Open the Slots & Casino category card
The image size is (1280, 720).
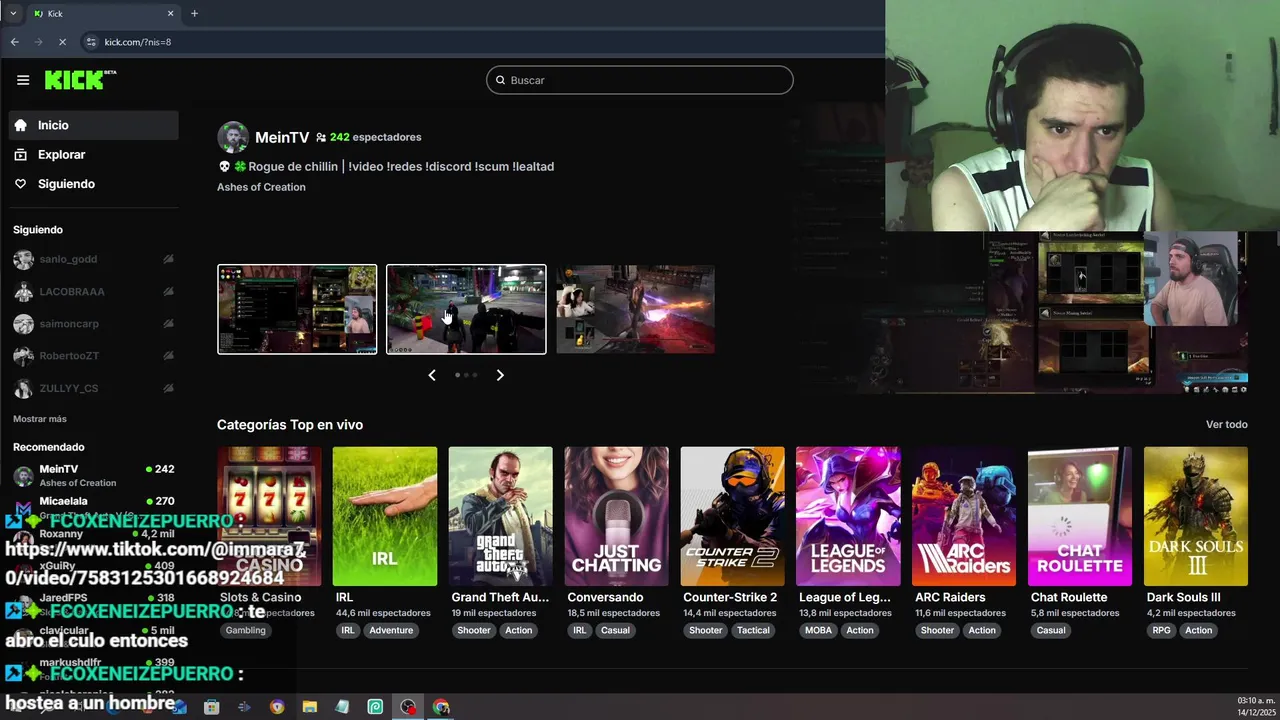tap(269, 516)
